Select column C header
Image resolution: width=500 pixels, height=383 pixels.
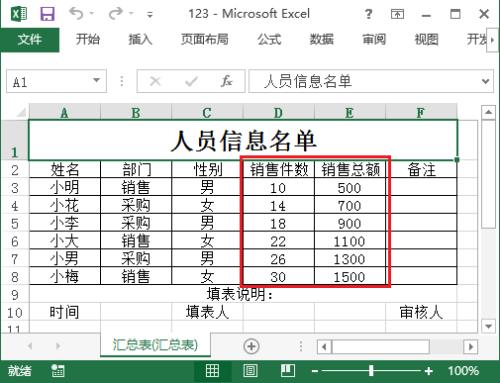coord(207,113)
